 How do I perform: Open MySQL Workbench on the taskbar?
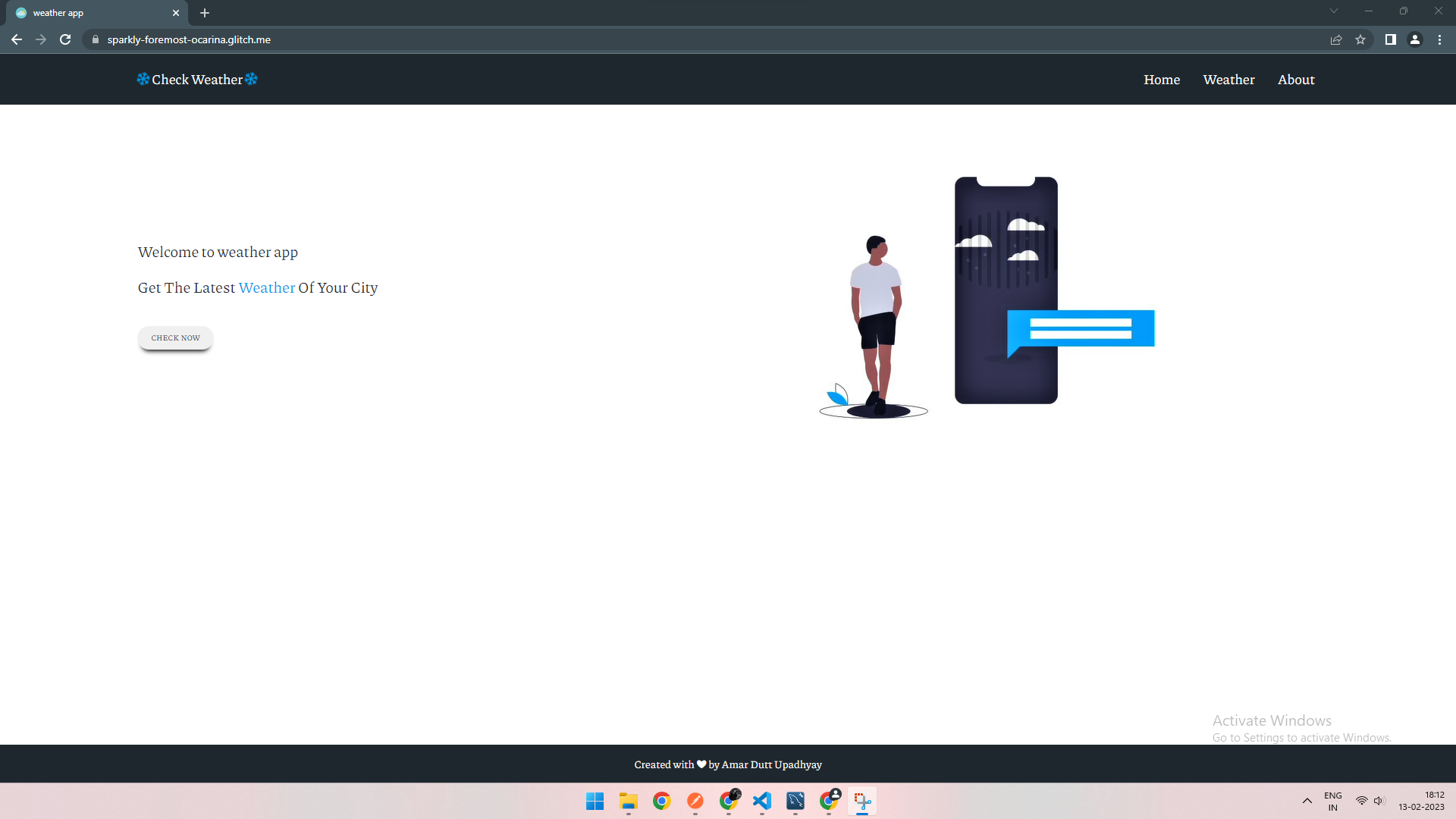[795, 801]
